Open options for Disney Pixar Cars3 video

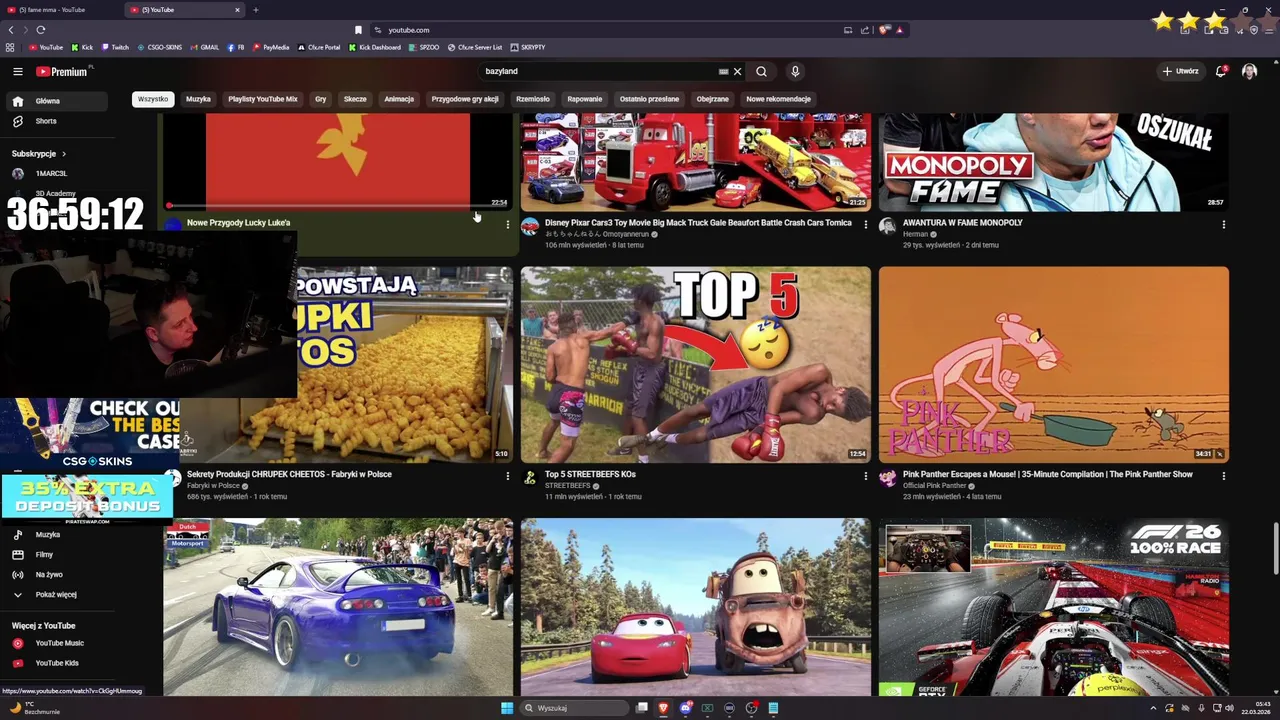[x=865, y=224]
